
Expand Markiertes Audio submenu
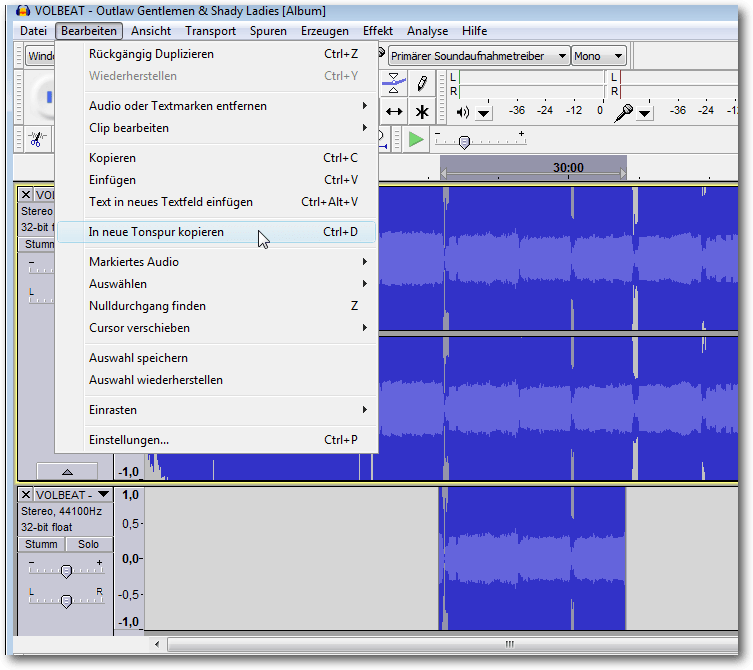coord(230,262)
